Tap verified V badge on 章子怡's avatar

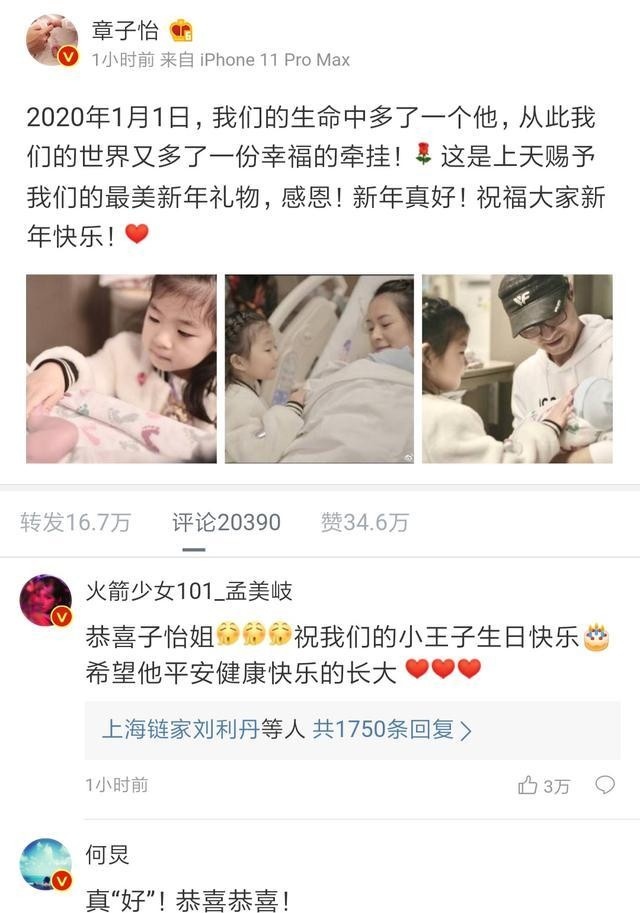(x=68, y=56)
